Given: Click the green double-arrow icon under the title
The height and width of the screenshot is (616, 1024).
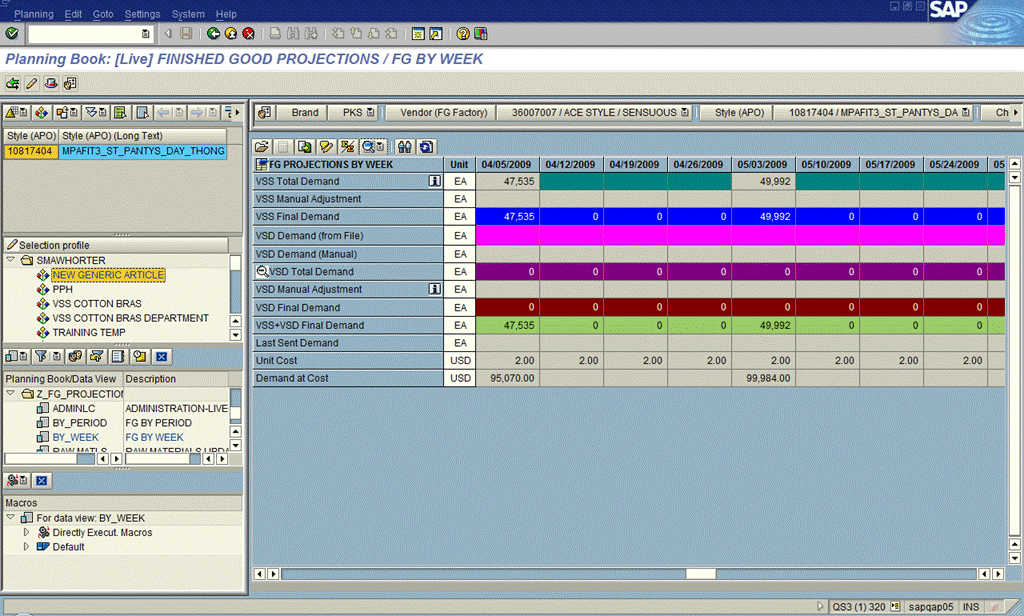Looking at the screenshot, I should (x=12, y=84).
